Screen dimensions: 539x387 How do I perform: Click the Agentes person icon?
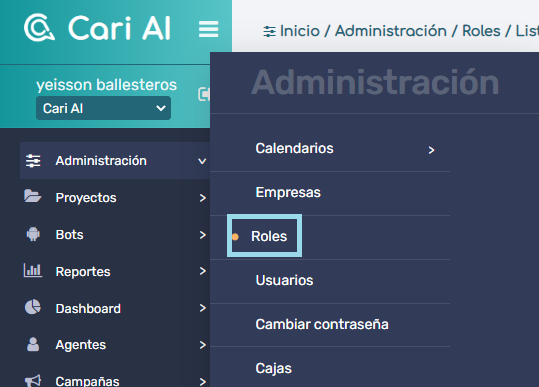(x=33, y=344)
